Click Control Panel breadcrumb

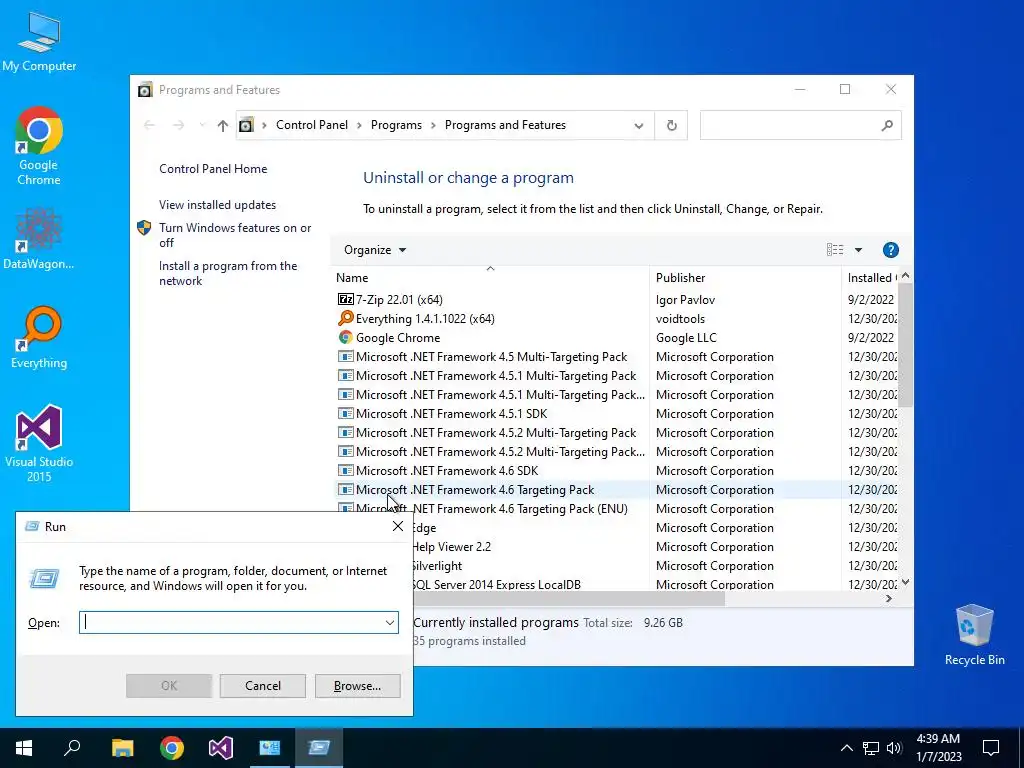point(312,125)
